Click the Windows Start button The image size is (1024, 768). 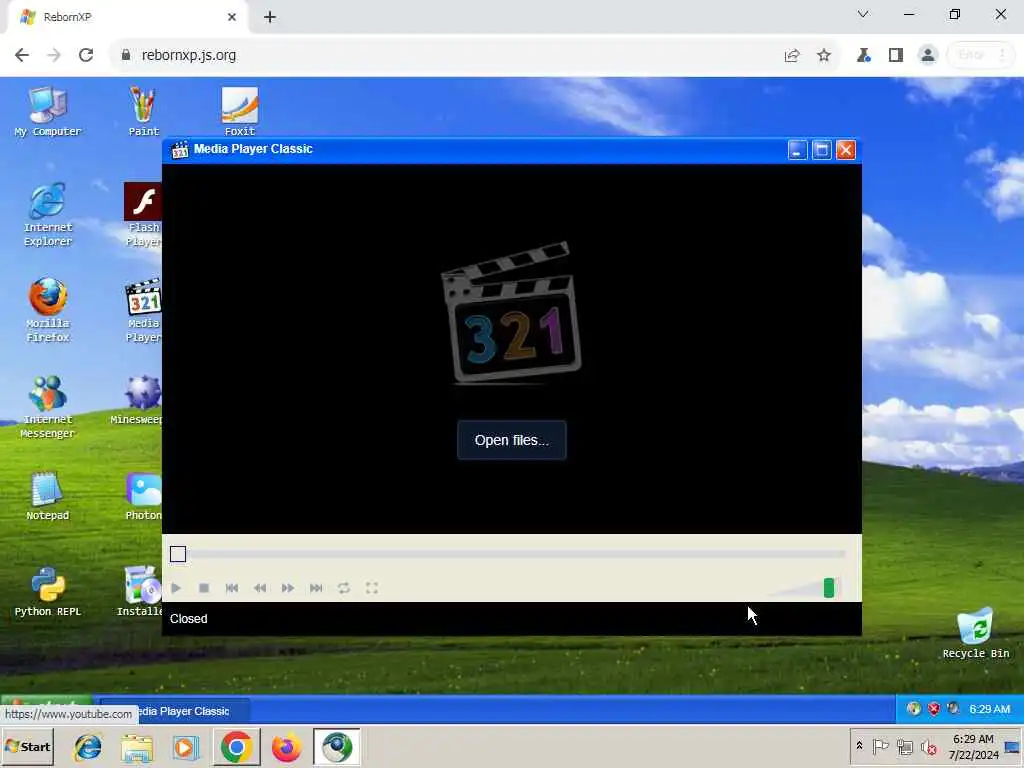28,746
